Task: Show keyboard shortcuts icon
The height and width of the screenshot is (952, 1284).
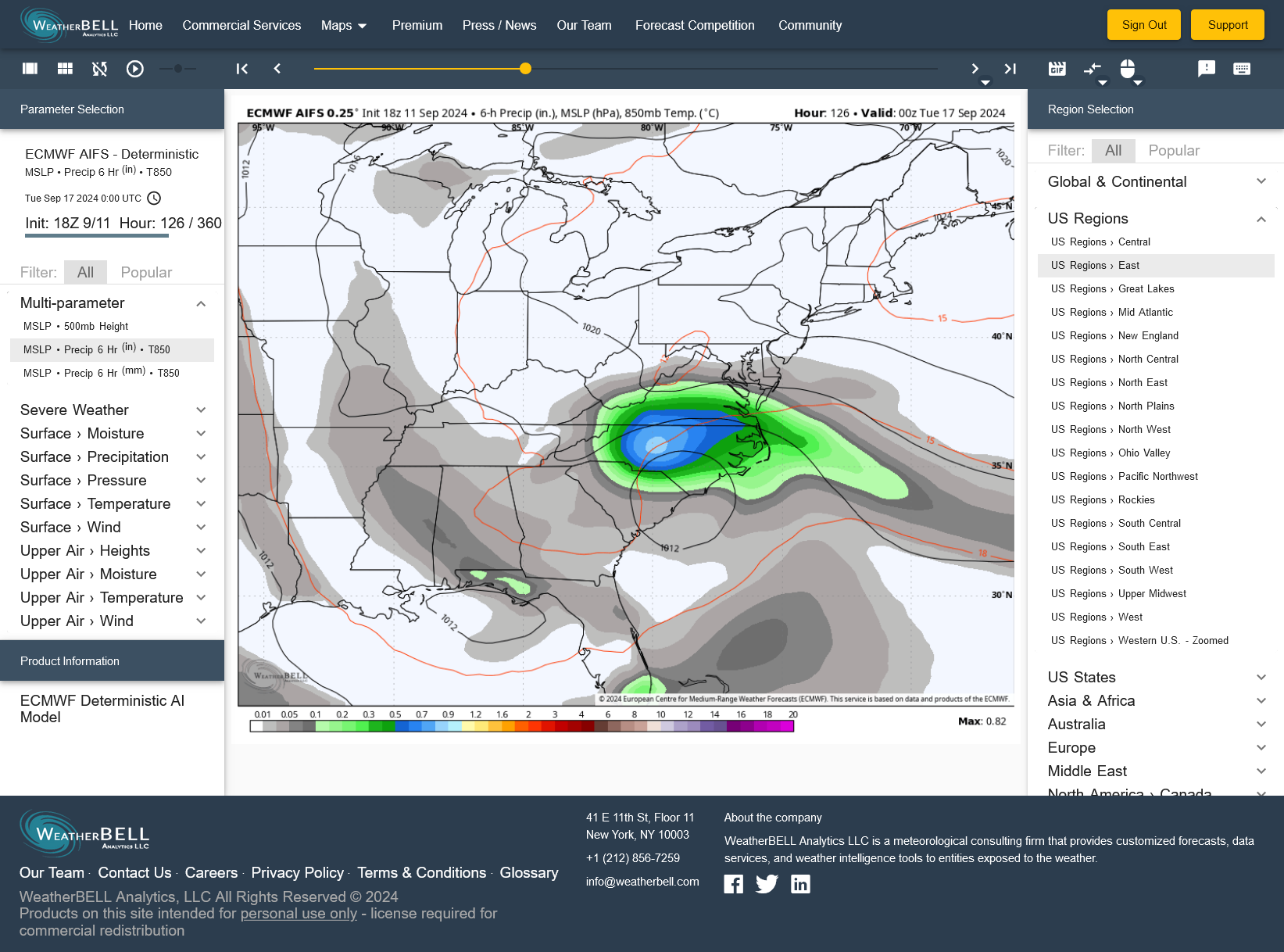Action: click(x=1242, y=69)
